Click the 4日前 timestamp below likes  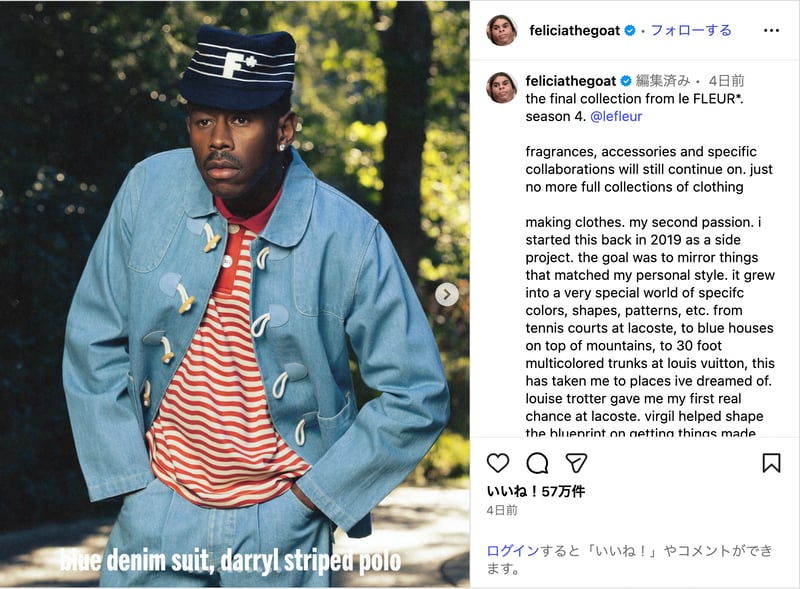(502, 510)
